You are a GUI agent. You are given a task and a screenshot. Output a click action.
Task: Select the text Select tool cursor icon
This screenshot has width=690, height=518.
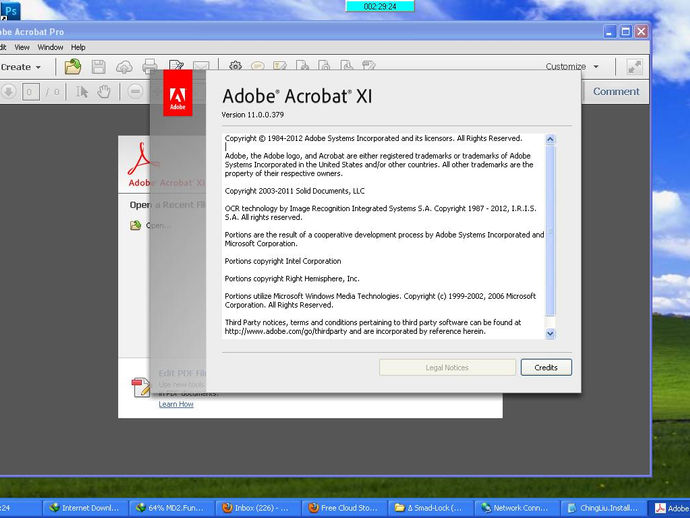[82, 92]
